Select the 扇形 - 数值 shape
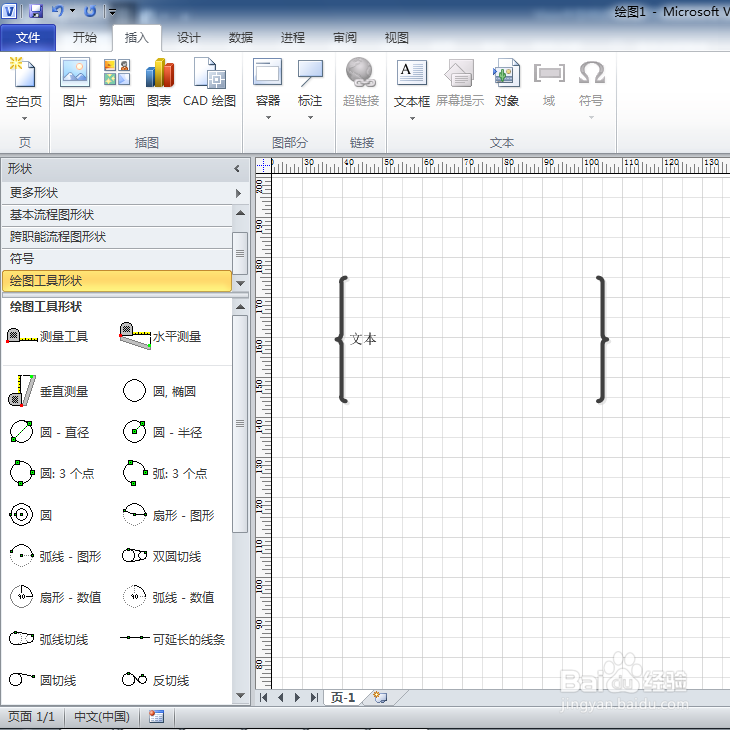The width and height of the screenshot is (730, 730). pos(56,597)
